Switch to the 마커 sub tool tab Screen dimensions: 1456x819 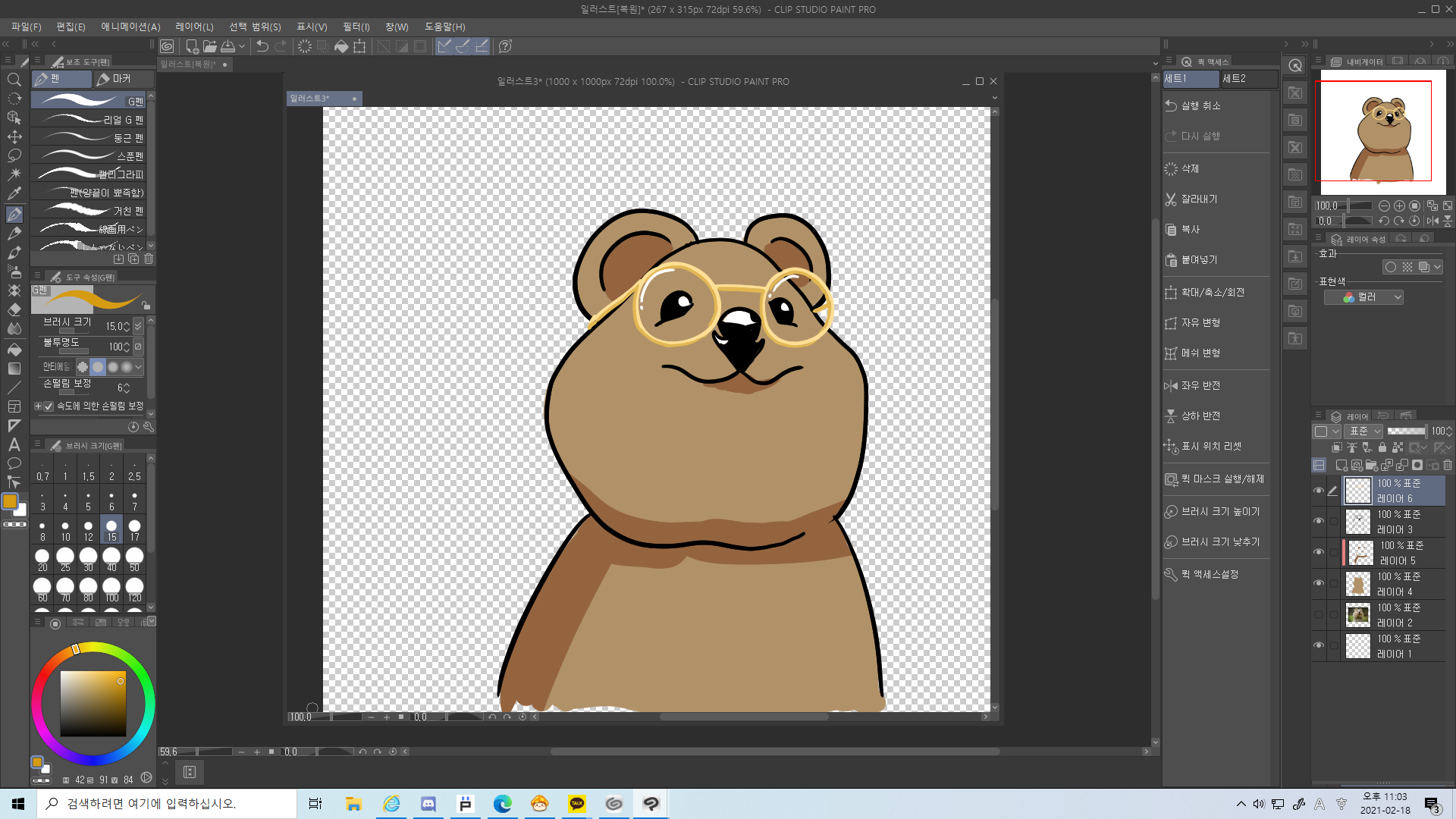pyautogui.click(x=121, y=79)
